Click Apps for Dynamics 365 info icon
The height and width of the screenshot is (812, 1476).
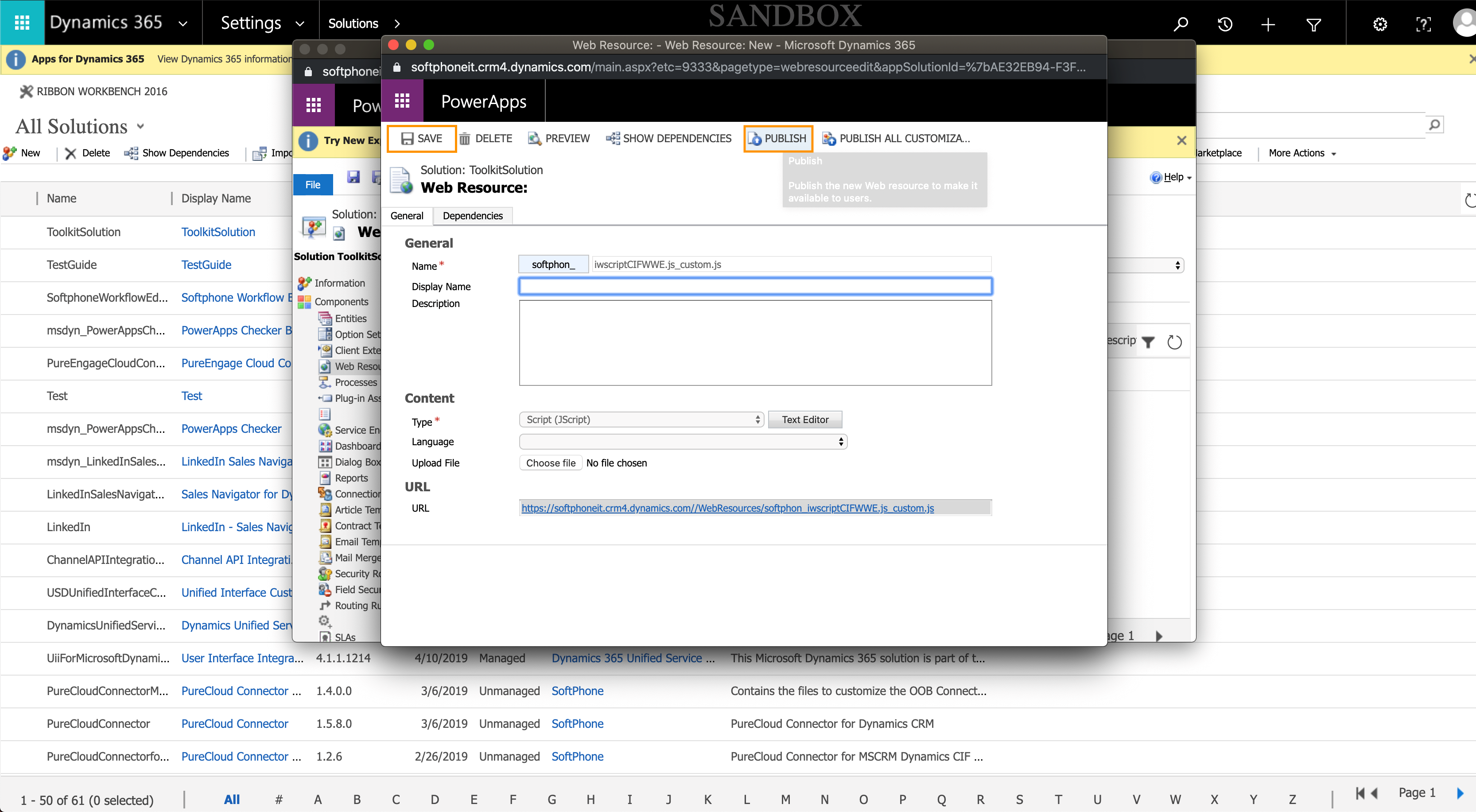coord(16,59)
